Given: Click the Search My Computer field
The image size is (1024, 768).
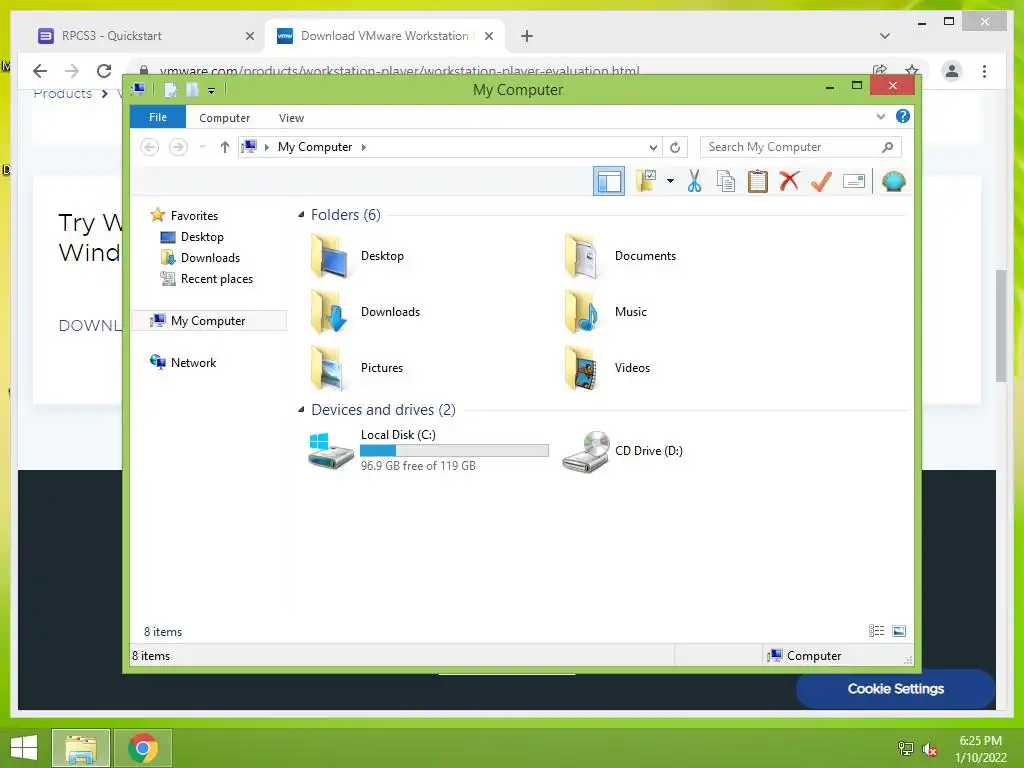Looking at the screenshot, I should 800,147.
